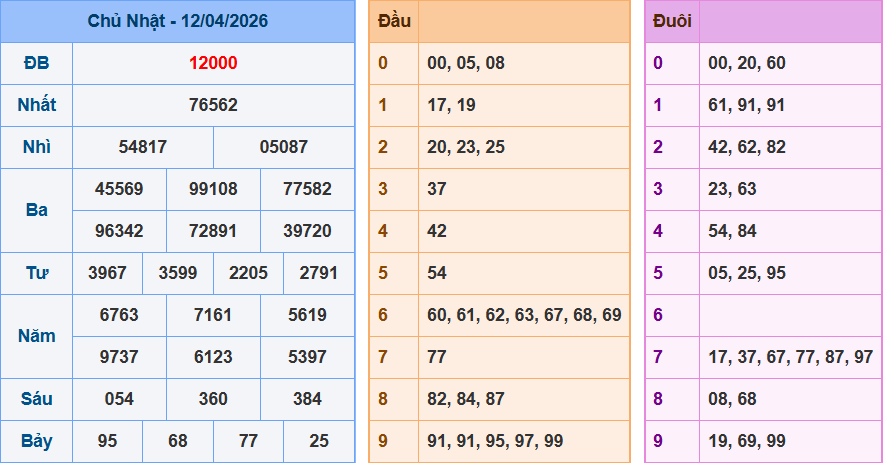Screen dimensions: 884x463
Task: Select the Đầu column header
Action: click(394, 21)
